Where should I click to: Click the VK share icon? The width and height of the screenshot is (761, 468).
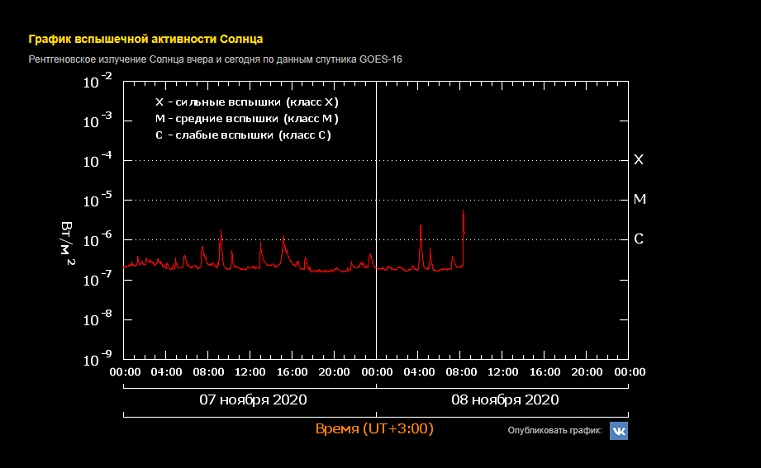point(619,430)
